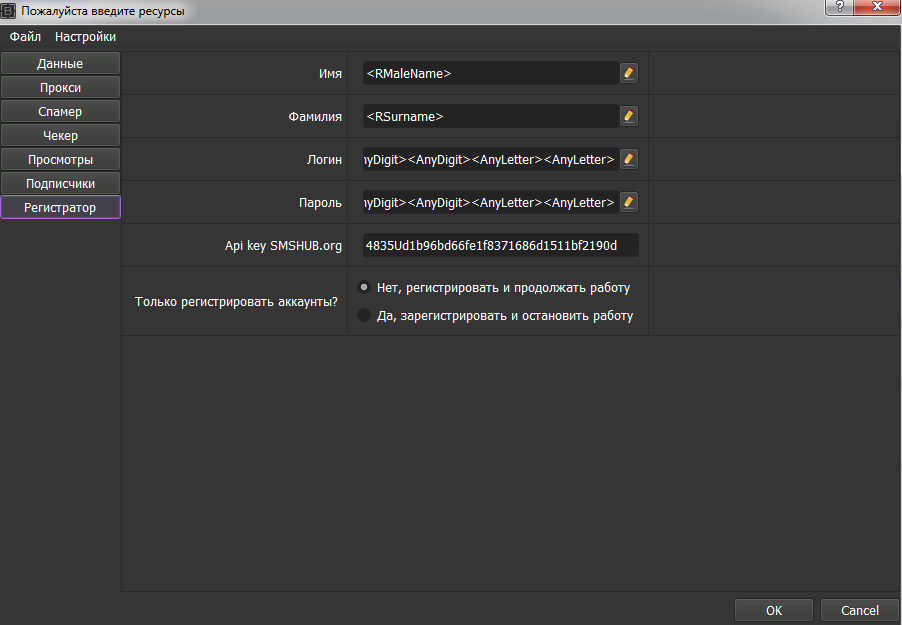Image resolution: width=902 pixels, height=625 pixels.
Task: Click the application icon in the title bar
Action: coord(9,11)
